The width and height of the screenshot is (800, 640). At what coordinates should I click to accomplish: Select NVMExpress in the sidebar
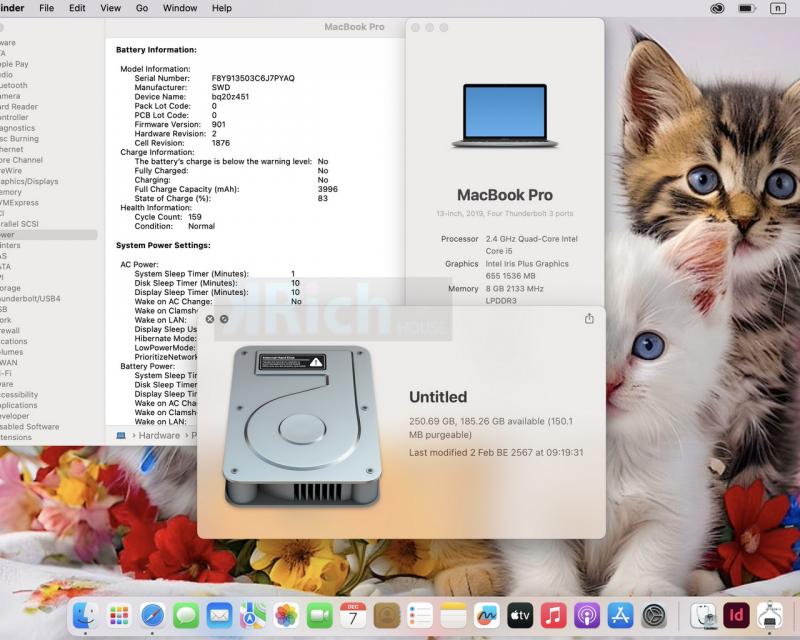click(19, 203)
